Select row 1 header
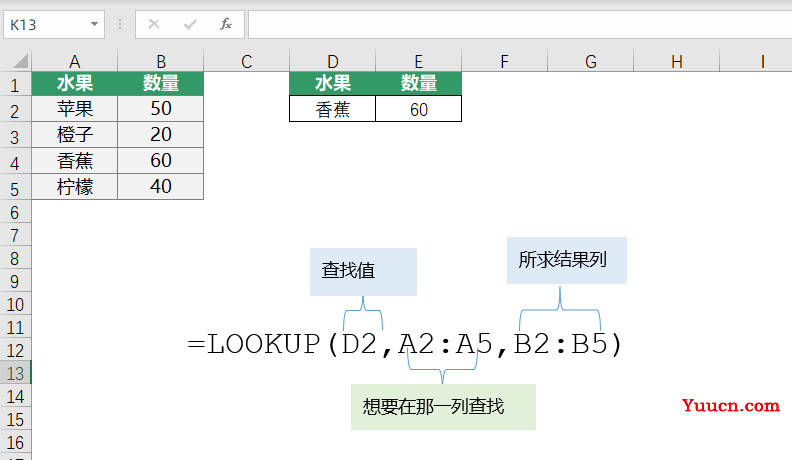This screenshot has height=460, width=792. pos(15,84)
